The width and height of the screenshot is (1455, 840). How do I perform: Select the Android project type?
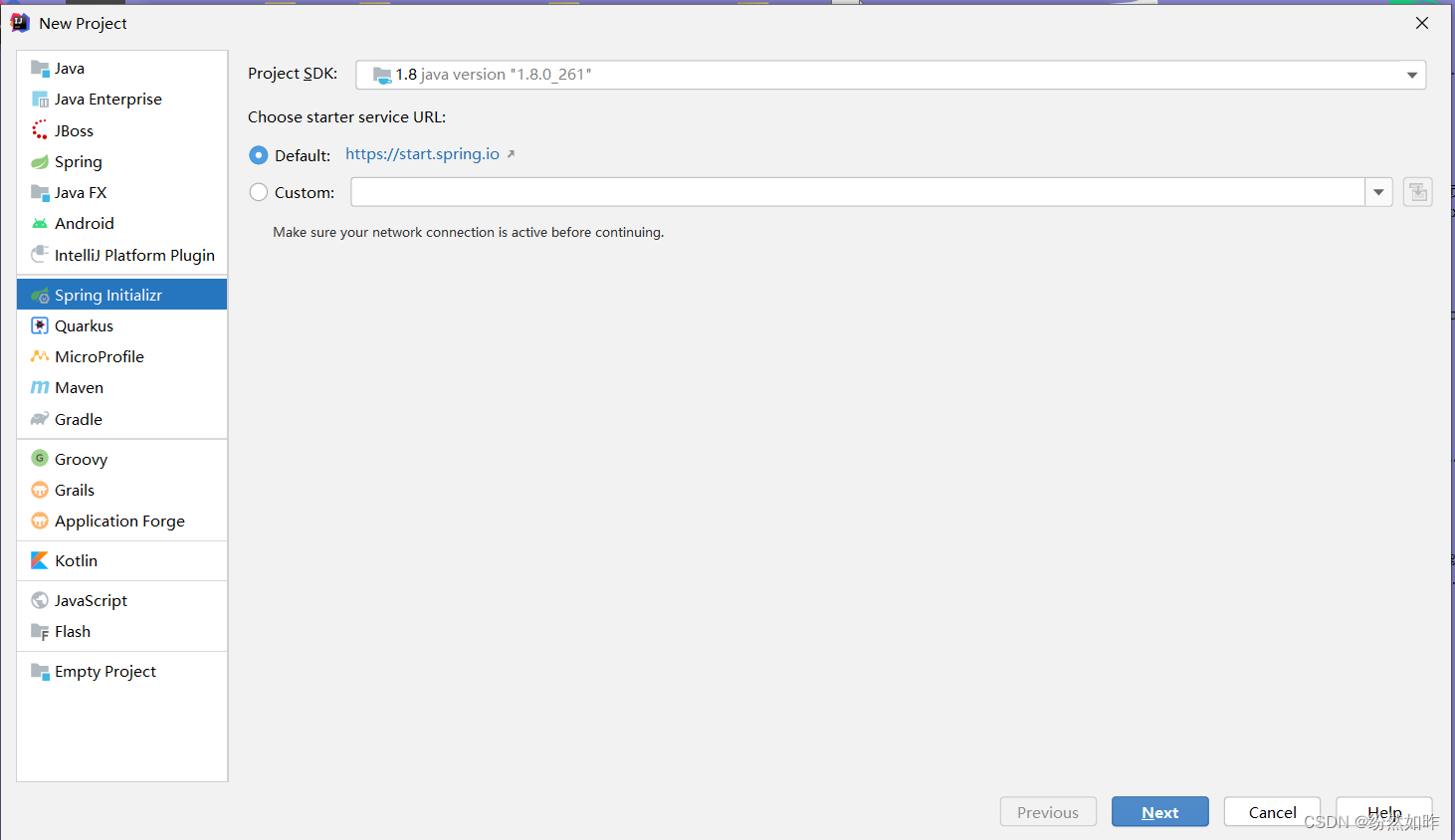click(84, 223)
